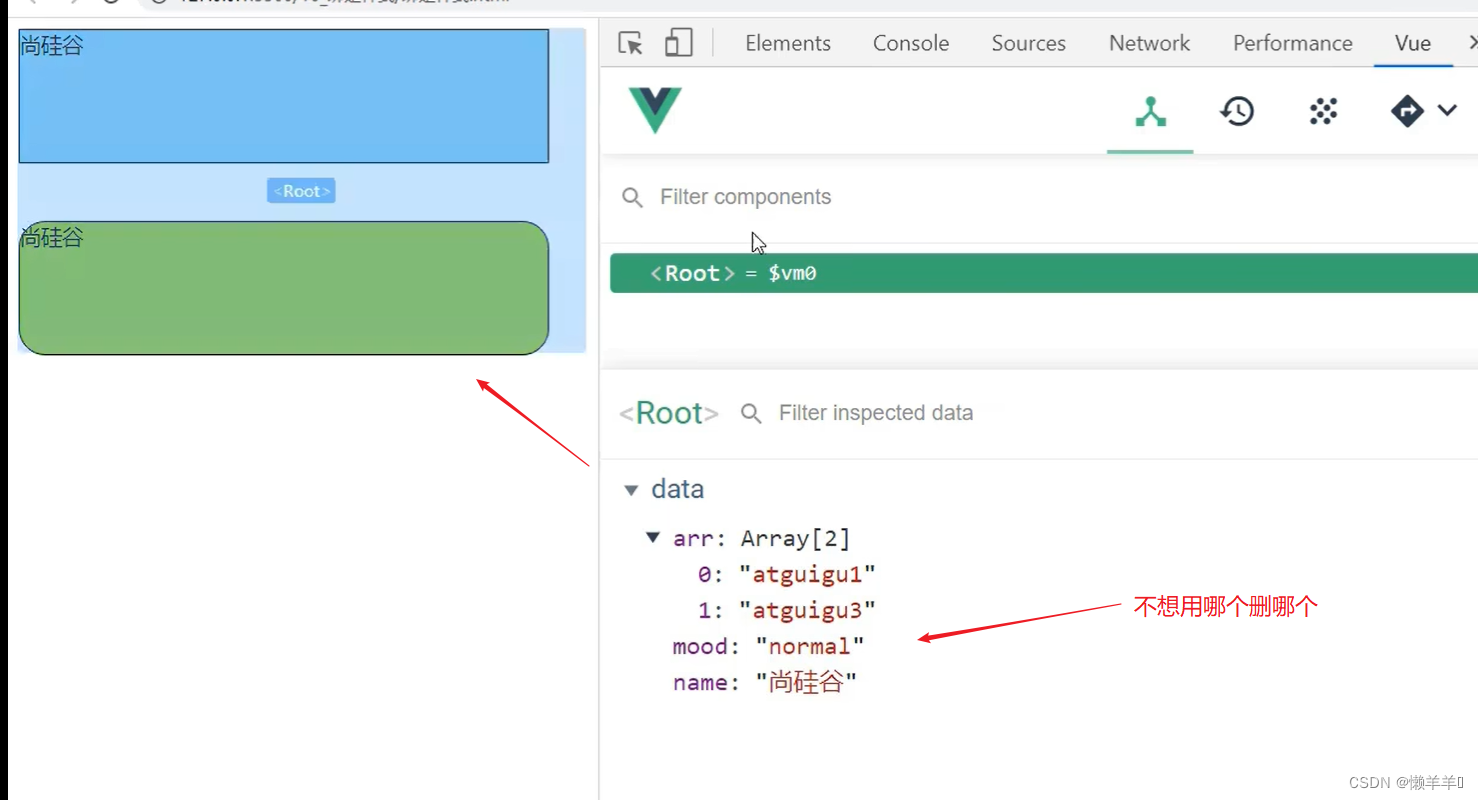
Task: Switch to the Network tab
Action: pos(1149,43)
